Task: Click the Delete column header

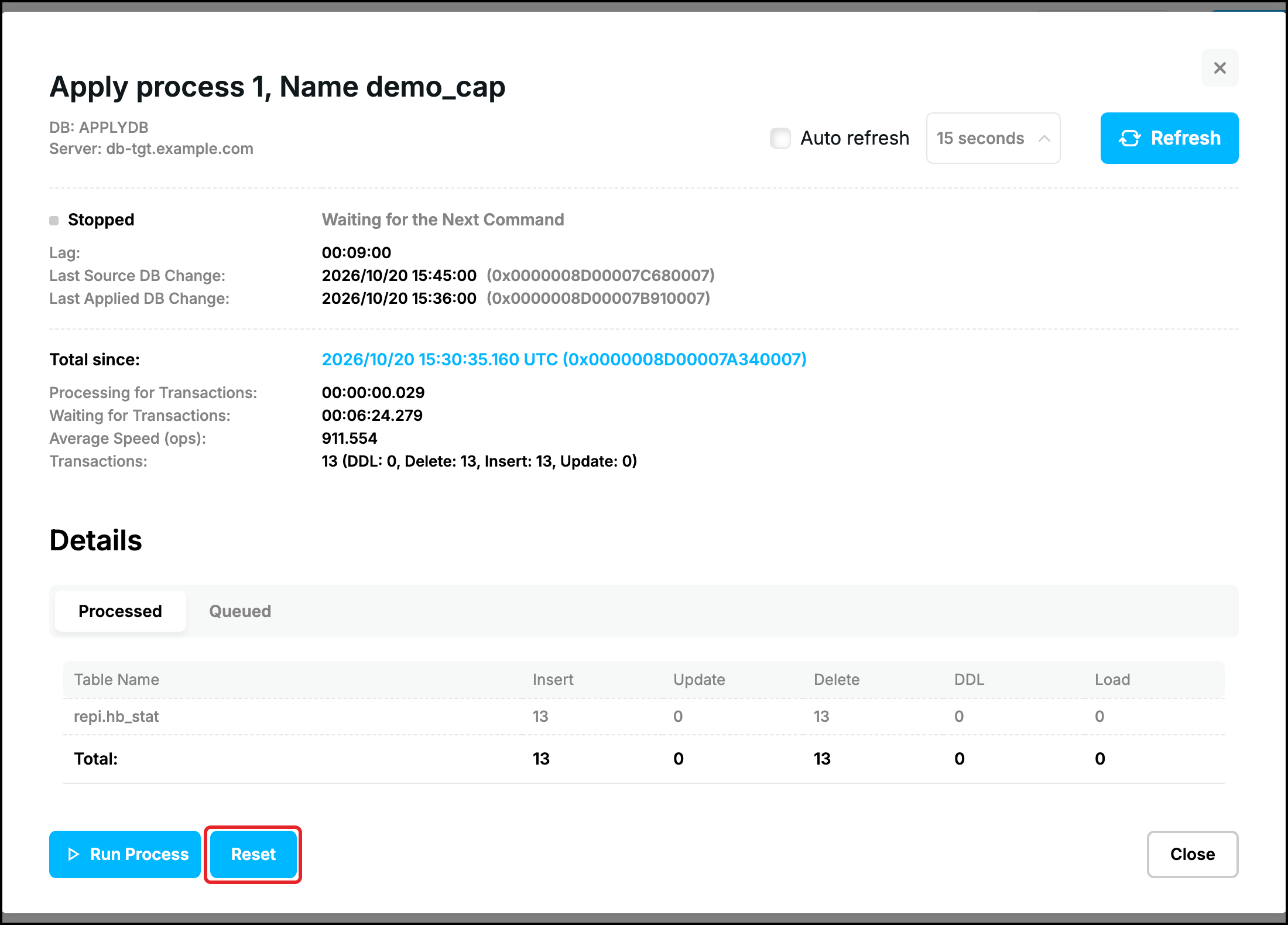Action: click(x=837, y=679)
